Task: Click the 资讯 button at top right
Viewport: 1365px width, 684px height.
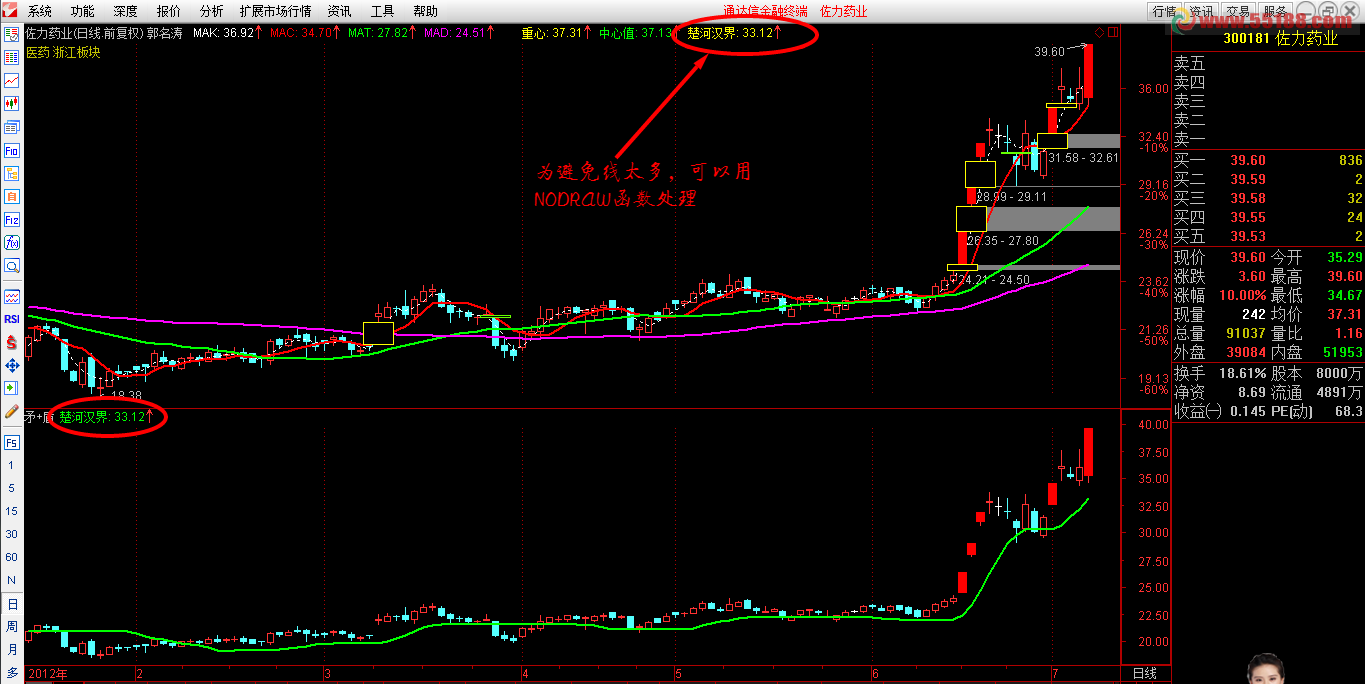Action: 1202,11
